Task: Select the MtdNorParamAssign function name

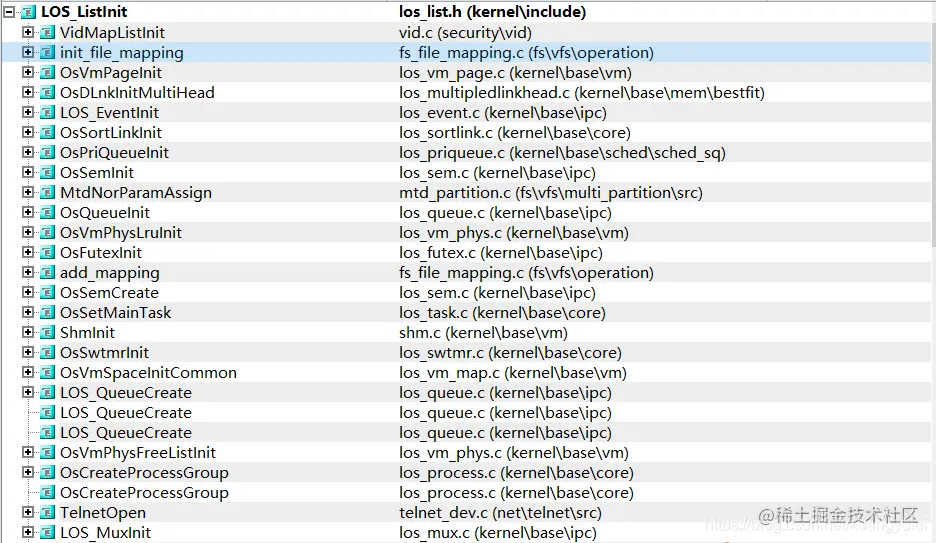Action: click(x=136, y=193)
